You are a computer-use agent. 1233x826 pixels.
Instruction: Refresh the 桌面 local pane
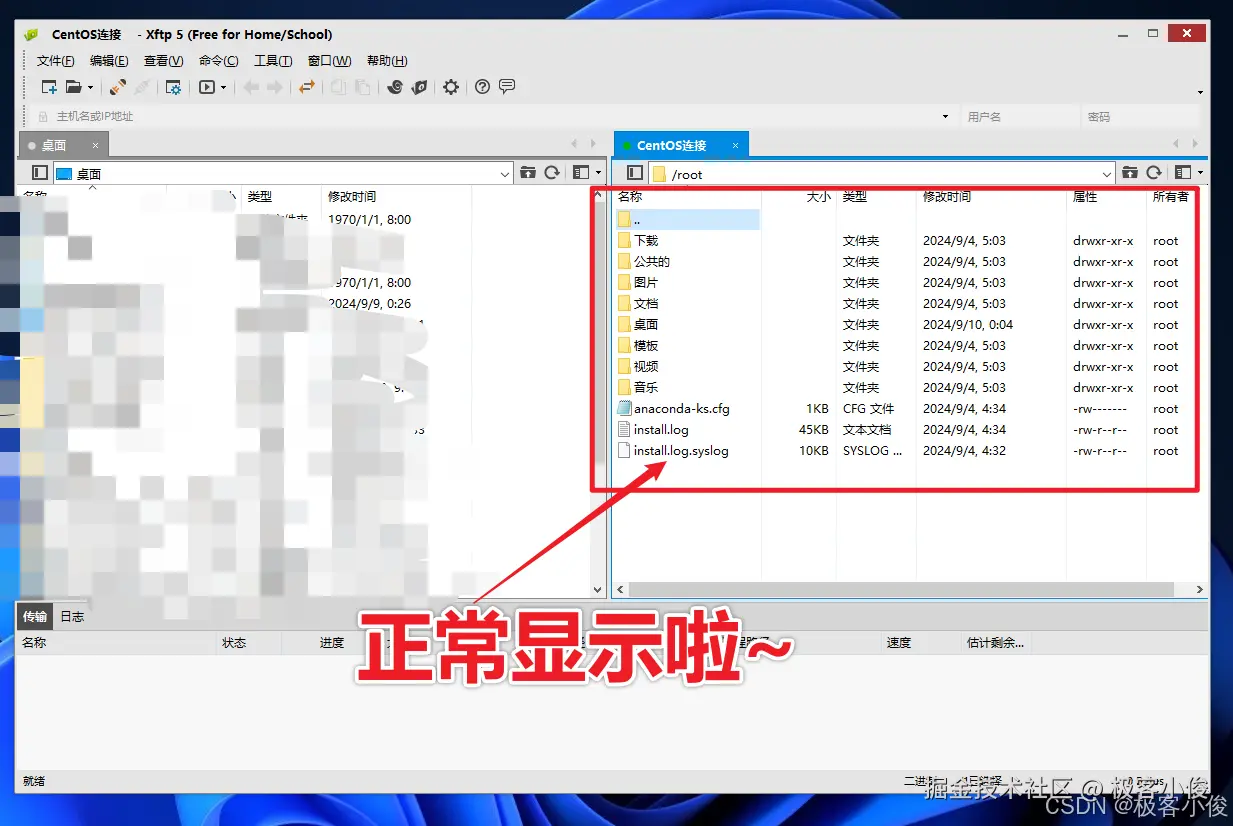tap(551, 173)
